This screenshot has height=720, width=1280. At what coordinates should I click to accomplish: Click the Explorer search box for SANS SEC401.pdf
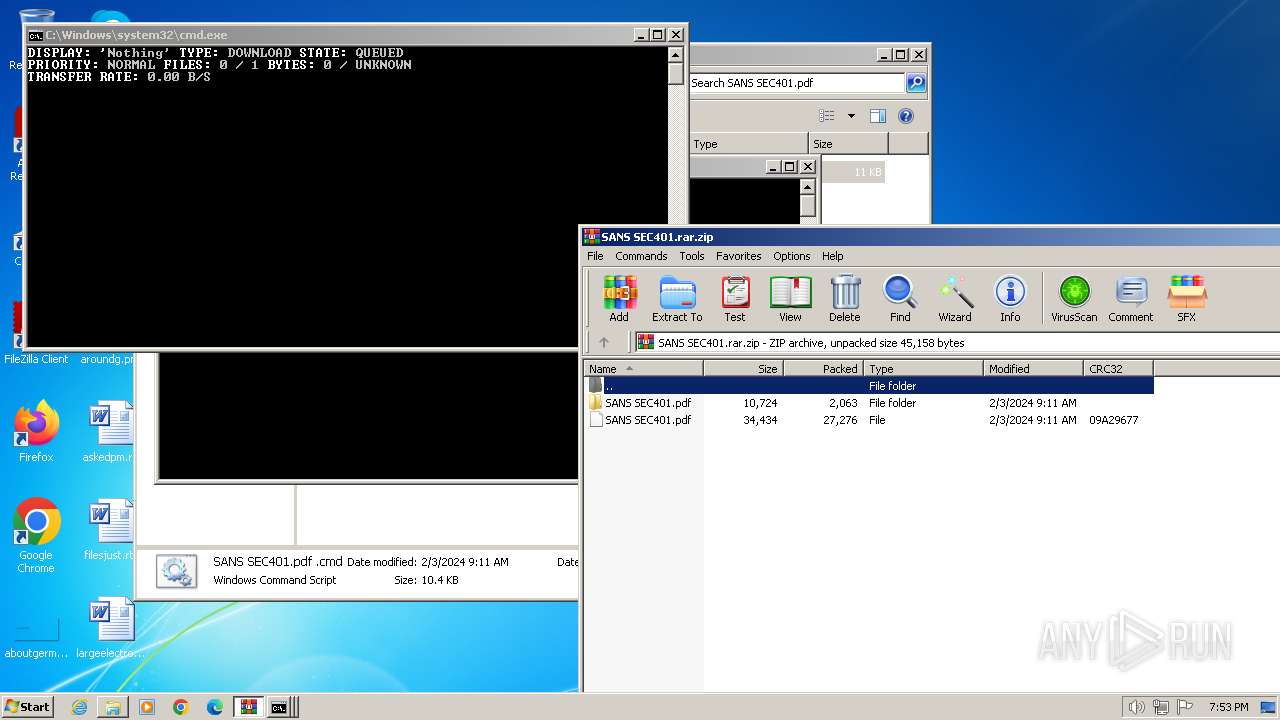click(x=797, y=83)
